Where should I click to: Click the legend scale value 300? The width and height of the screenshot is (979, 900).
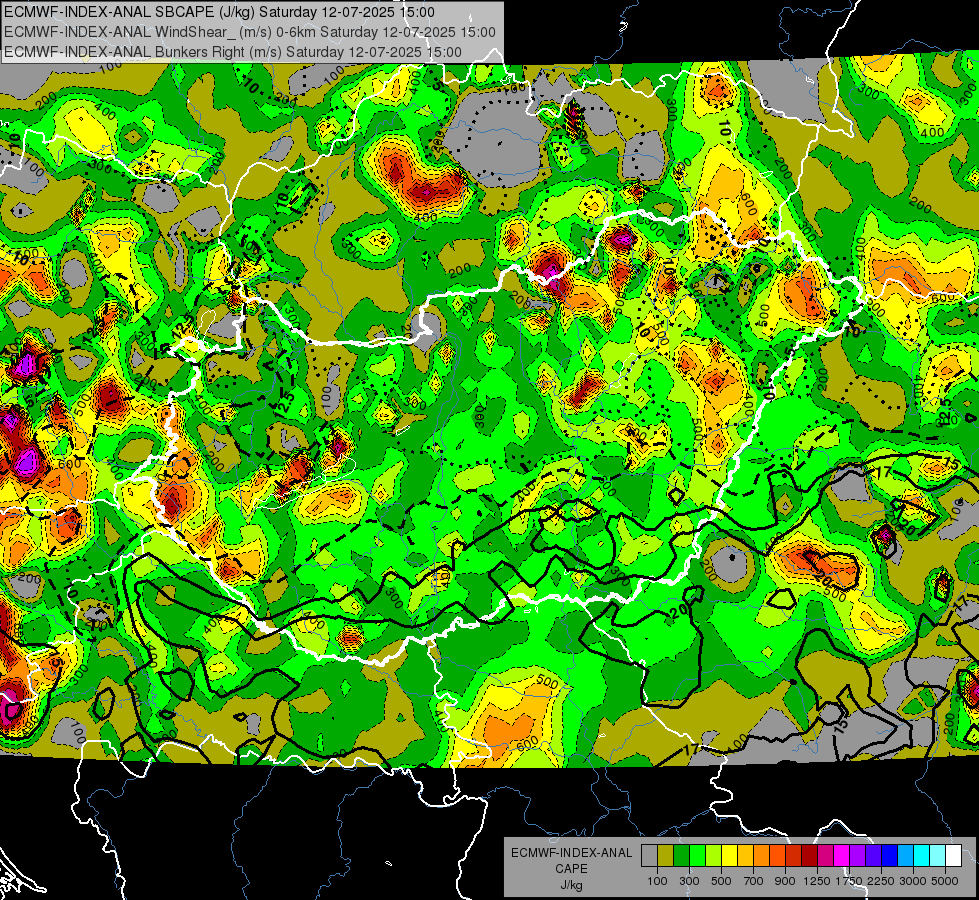[689, 881]
